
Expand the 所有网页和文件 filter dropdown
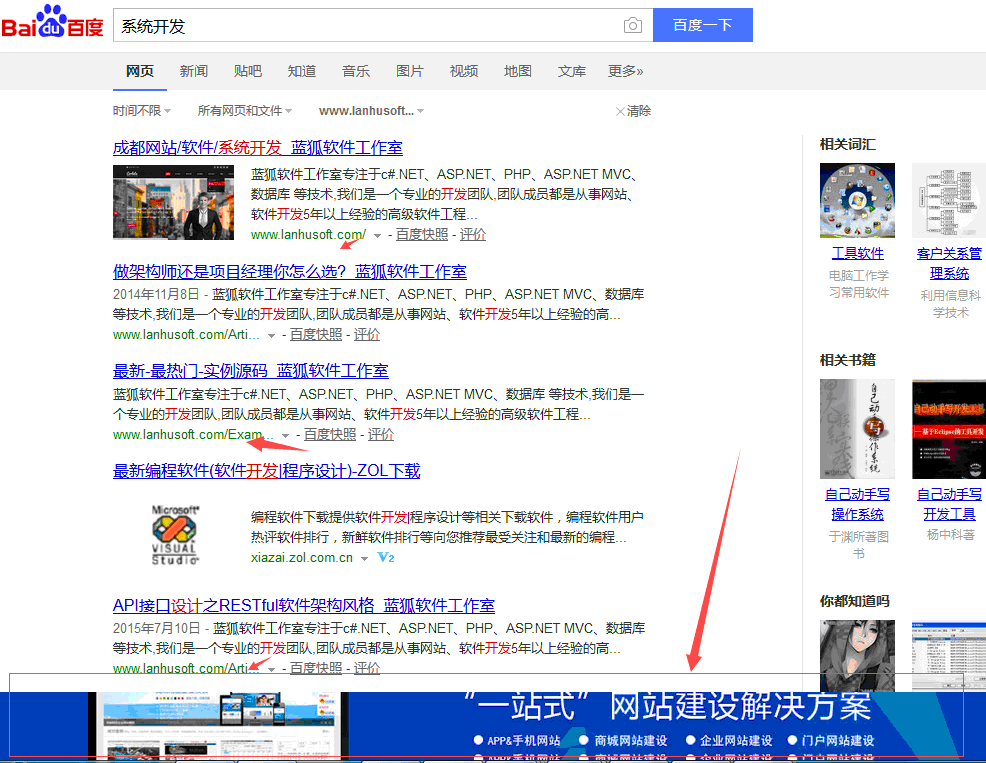pyautogui.click(x=245, y=111)
